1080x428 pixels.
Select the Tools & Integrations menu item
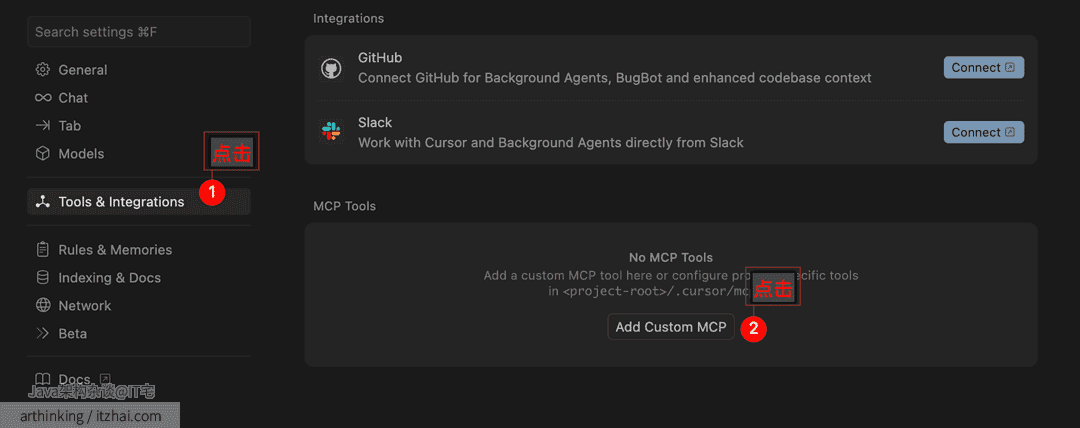[139, 202]
